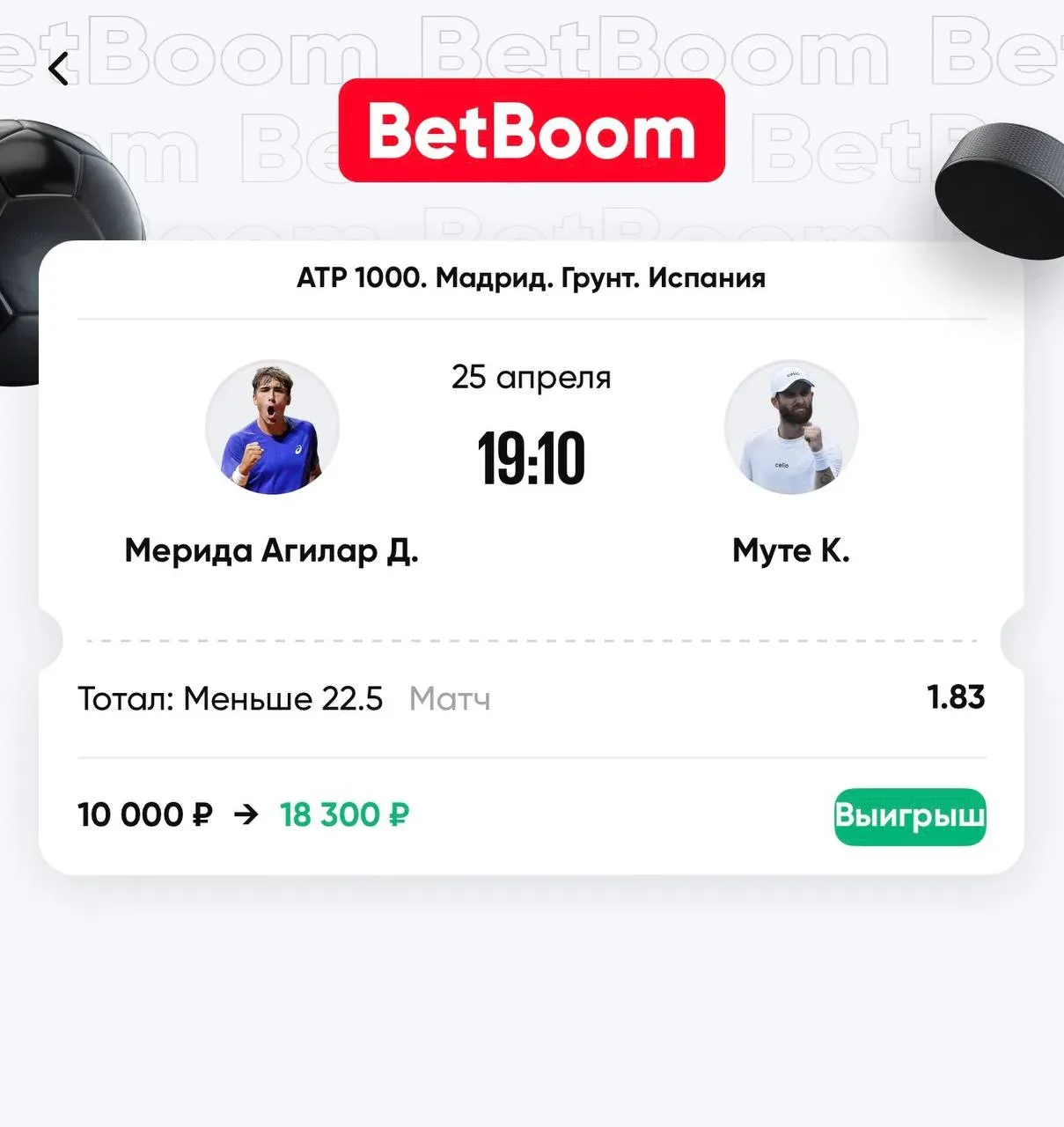
Task: Tap the right ticket notch cutout
Action: coord(1012,640)
